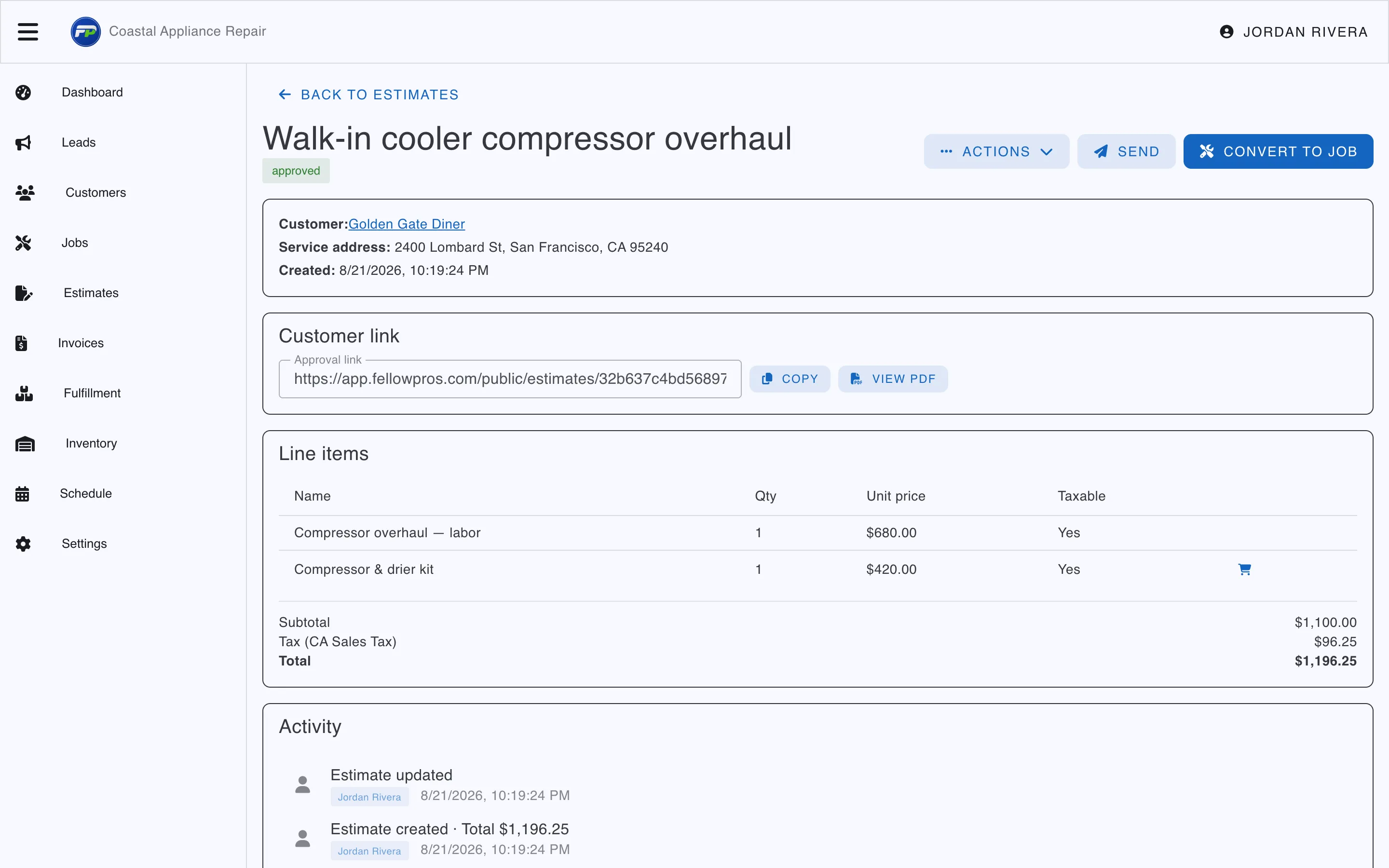Click the Approval link text field

[x=510, y=379]
